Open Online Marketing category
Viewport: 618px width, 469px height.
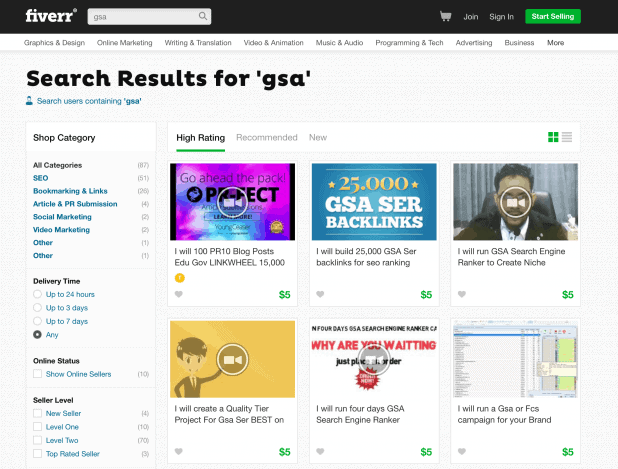coord(125,43)
